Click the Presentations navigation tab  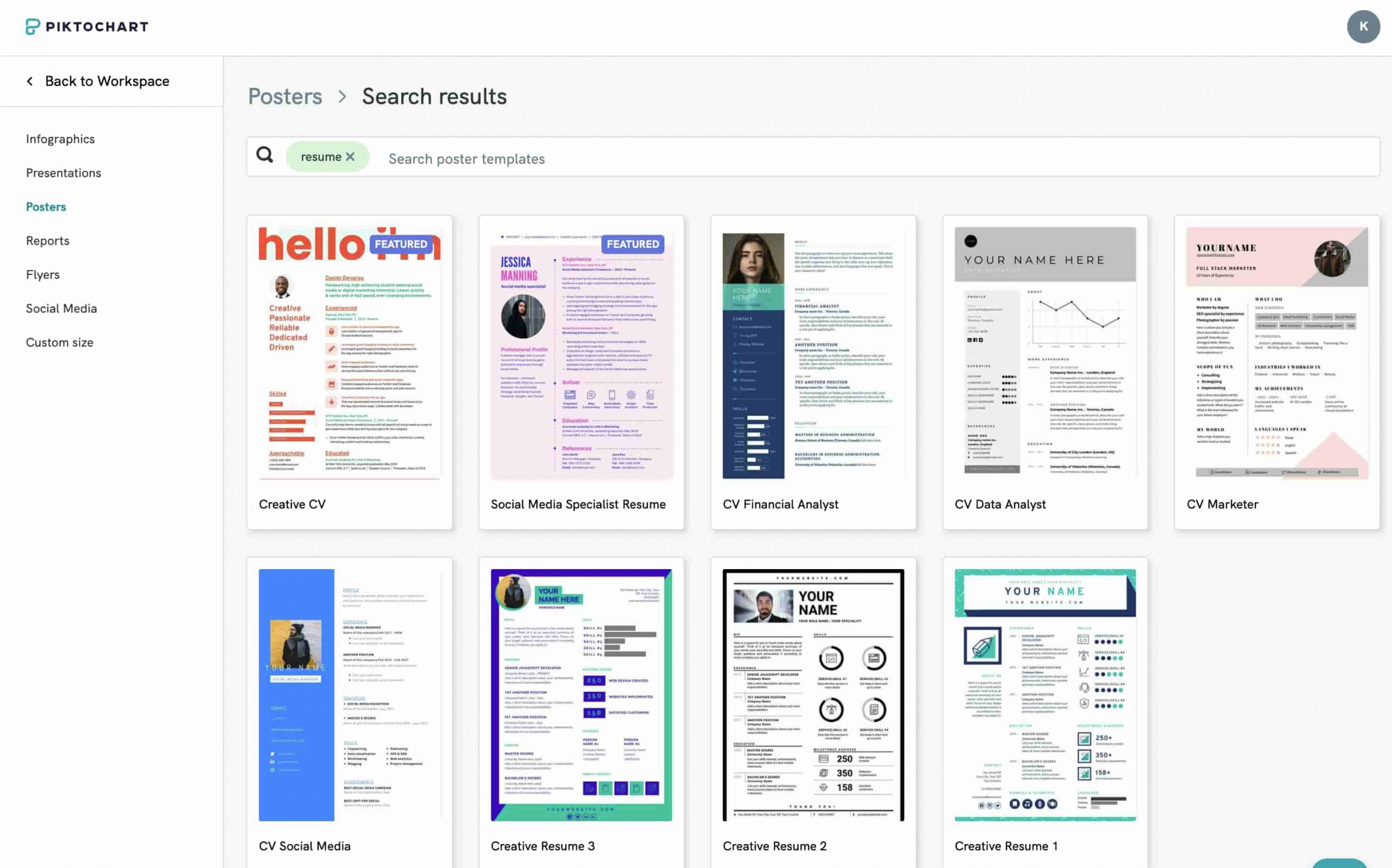point(63,172)
